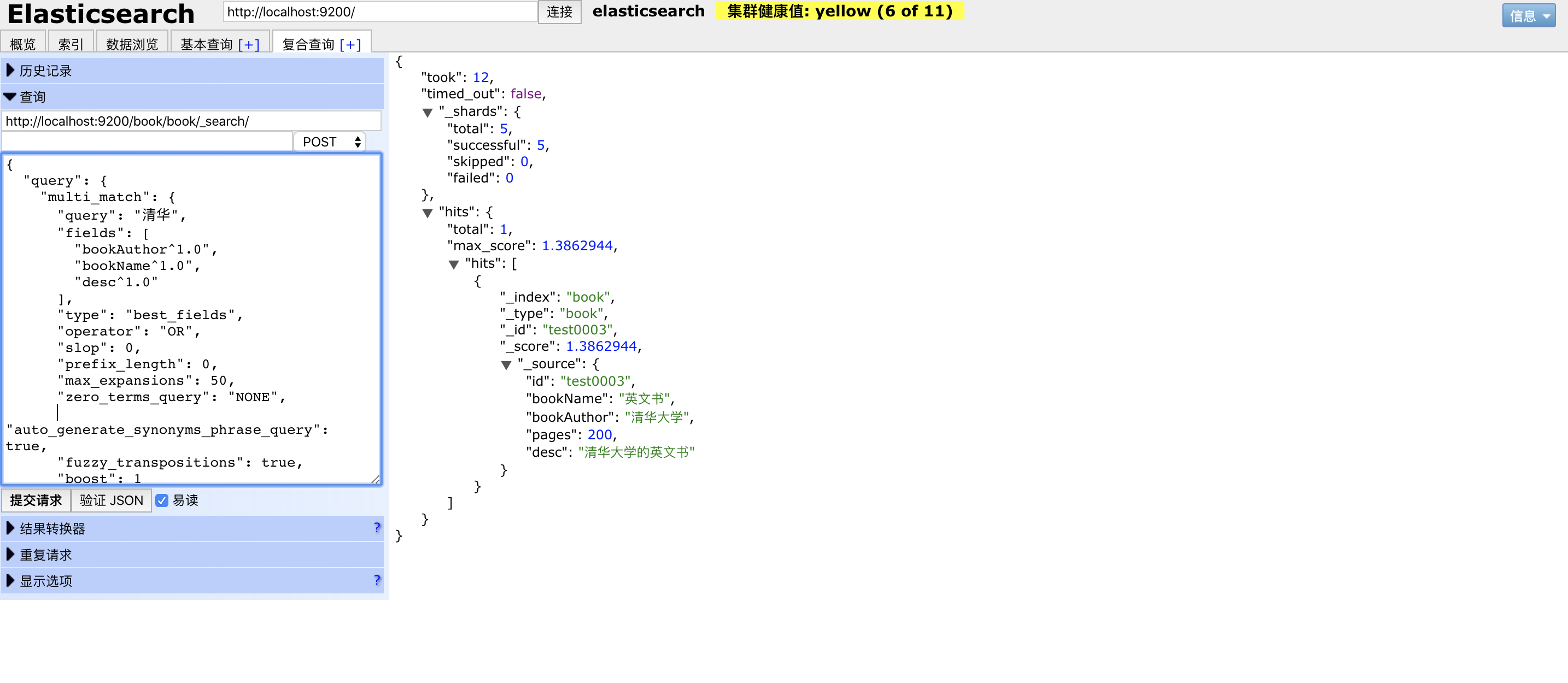Collapse the outer "hits" object triangle
Screen dimensions: 1568x683
(428, 213)
